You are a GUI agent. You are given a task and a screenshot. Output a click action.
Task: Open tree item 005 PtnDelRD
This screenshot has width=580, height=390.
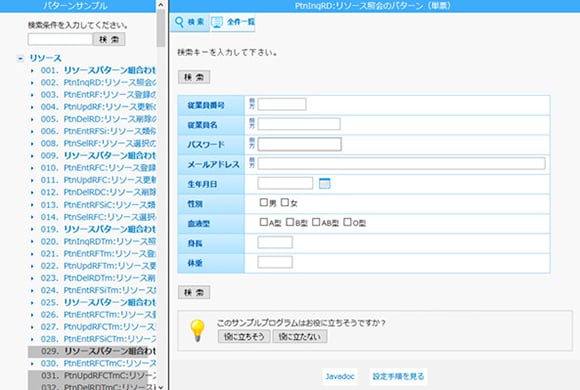point(98,119)
